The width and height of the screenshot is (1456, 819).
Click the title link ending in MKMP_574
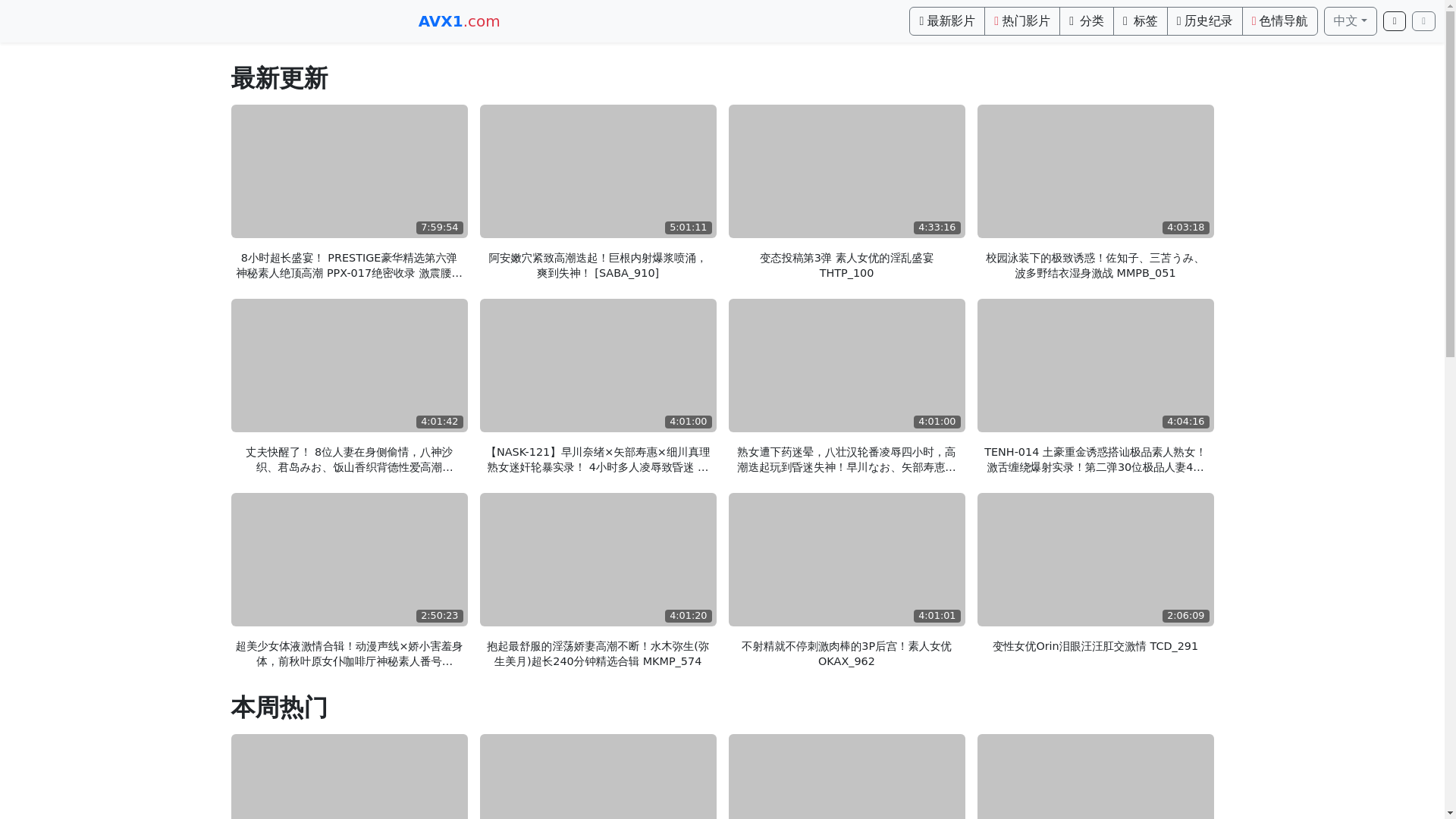point(598,654)
